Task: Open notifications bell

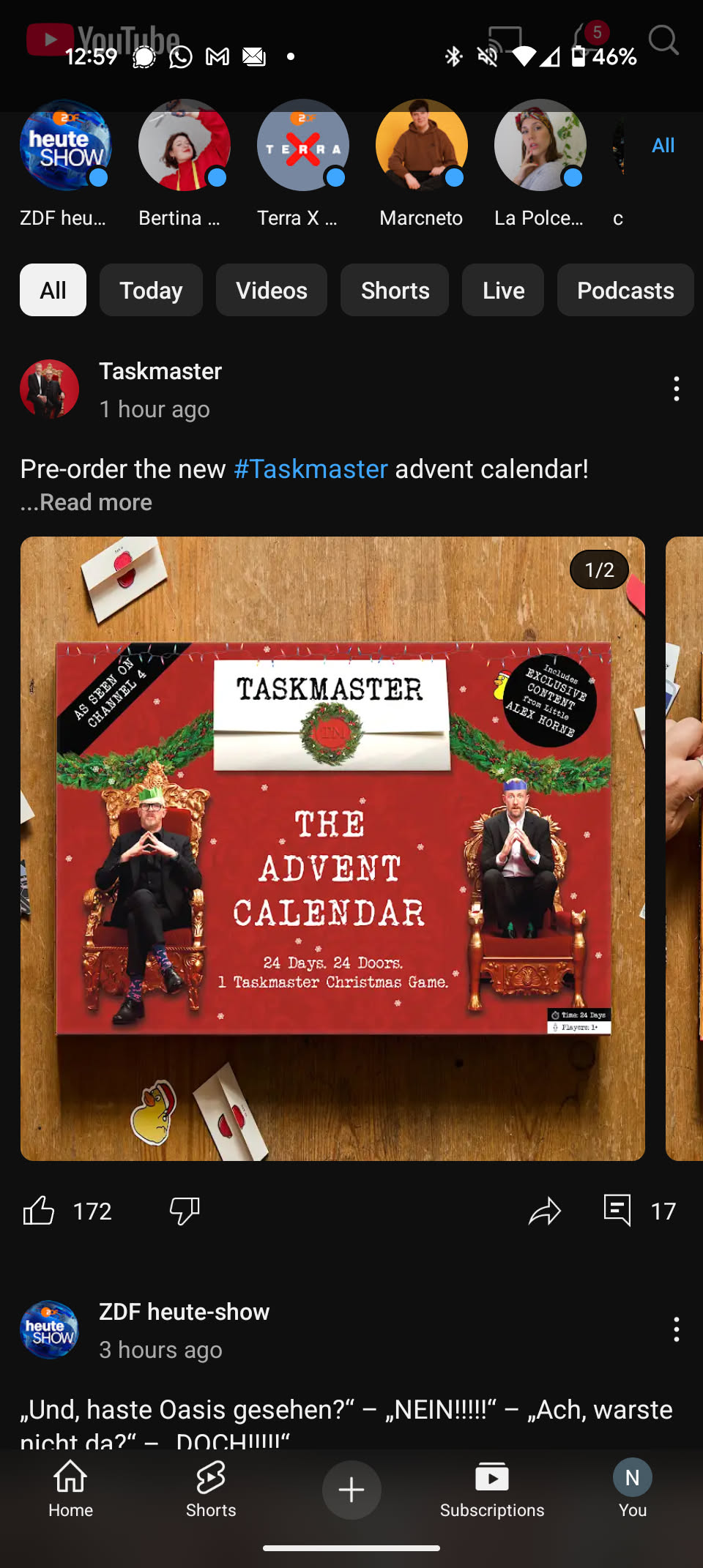Action: 589,40
